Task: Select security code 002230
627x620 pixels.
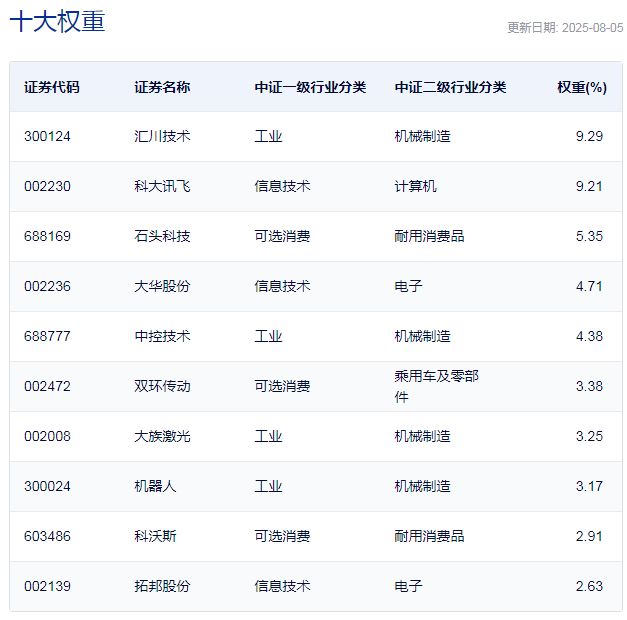Action: coord(47,186)
